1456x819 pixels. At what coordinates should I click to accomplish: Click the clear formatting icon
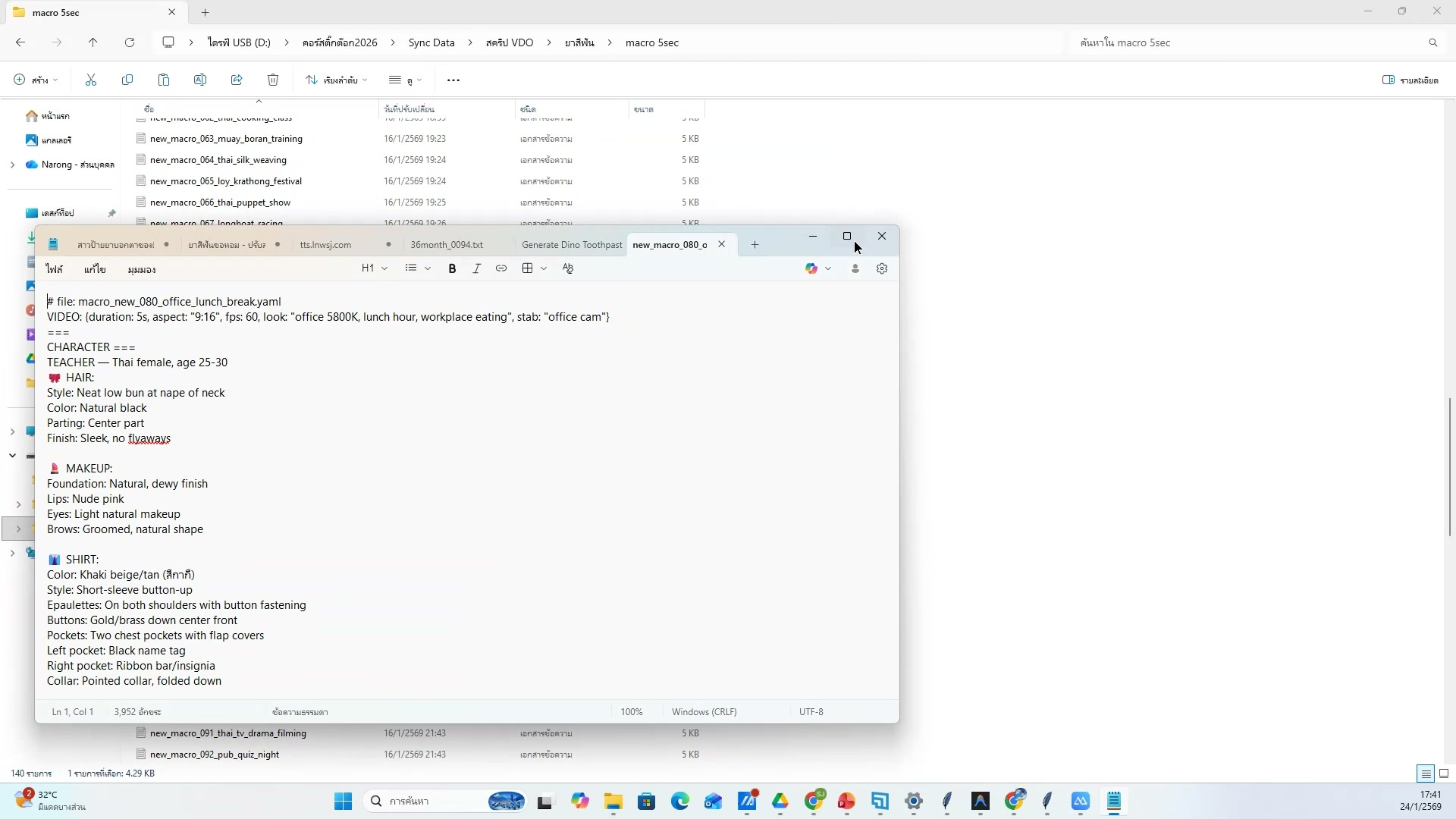point(568,268)
